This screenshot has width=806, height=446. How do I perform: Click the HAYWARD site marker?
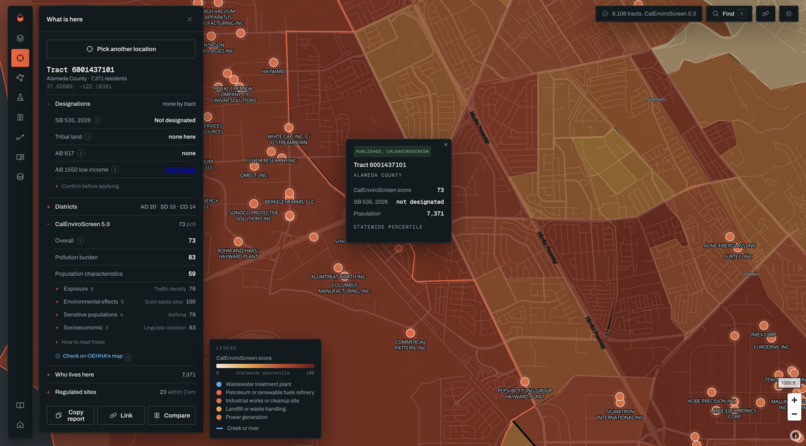pos(273,62)
